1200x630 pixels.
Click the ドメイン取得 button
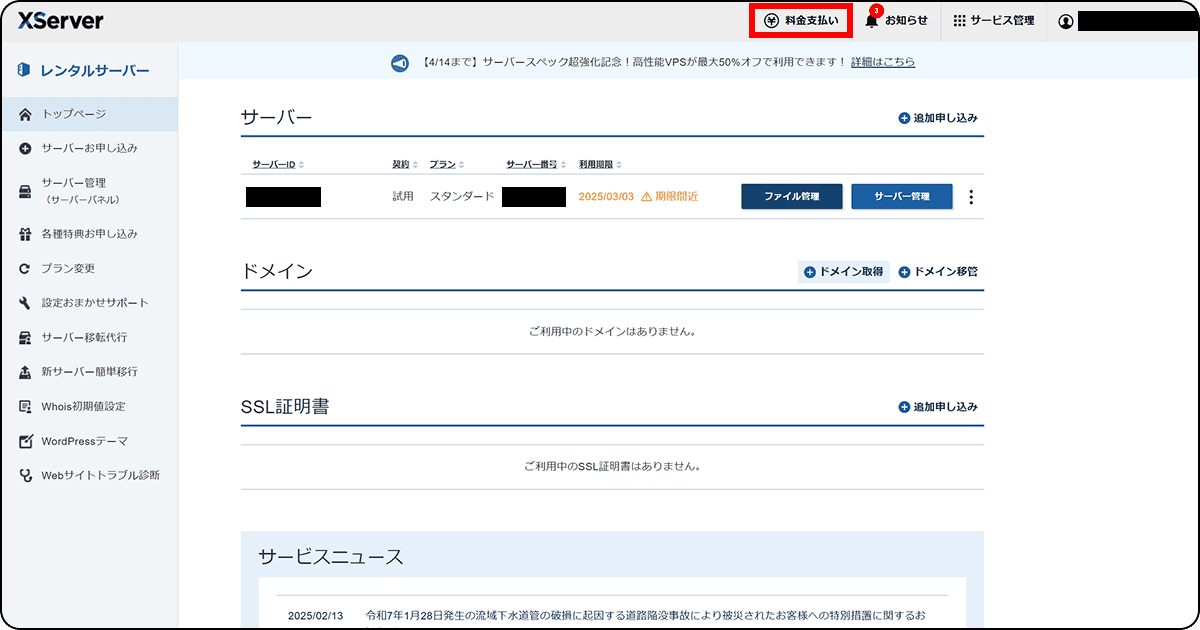pyautogui.click(x=843, y=272)
